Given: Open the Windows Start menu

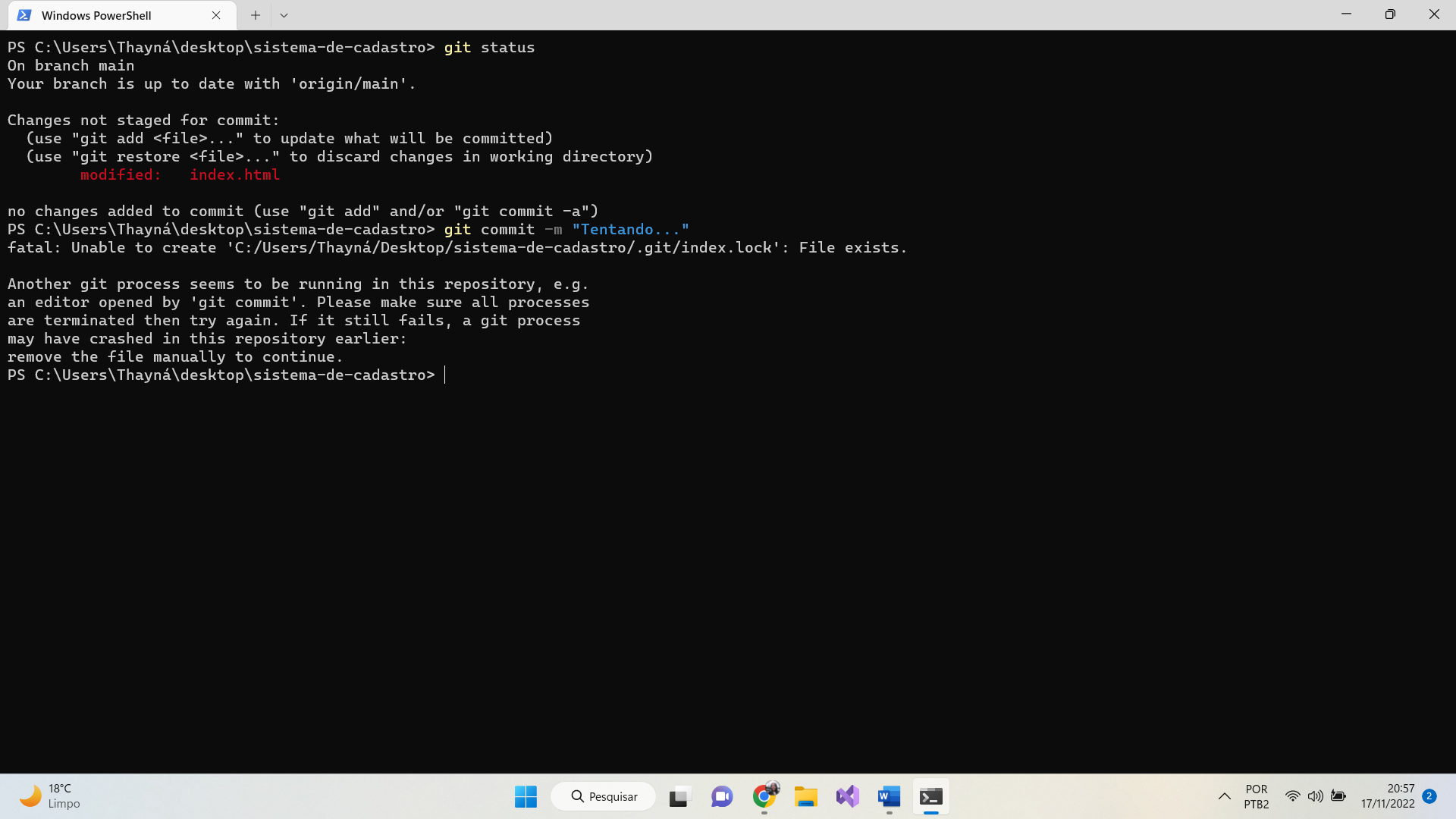Looking at the screenshot, I should point(526,796).
